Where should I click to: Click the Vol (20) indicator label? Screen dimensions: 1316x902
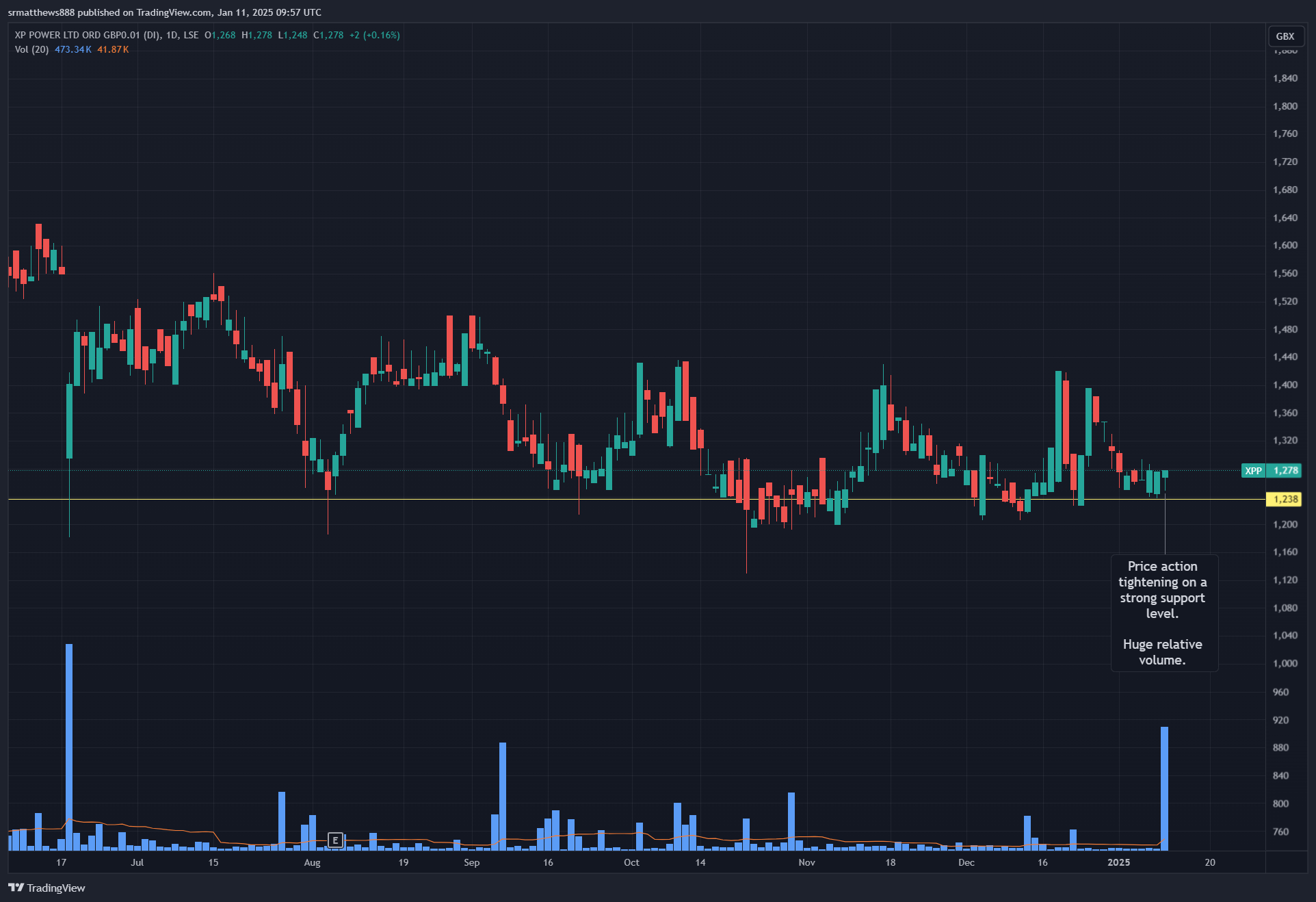pyautogui.click(x=31, y=49)
